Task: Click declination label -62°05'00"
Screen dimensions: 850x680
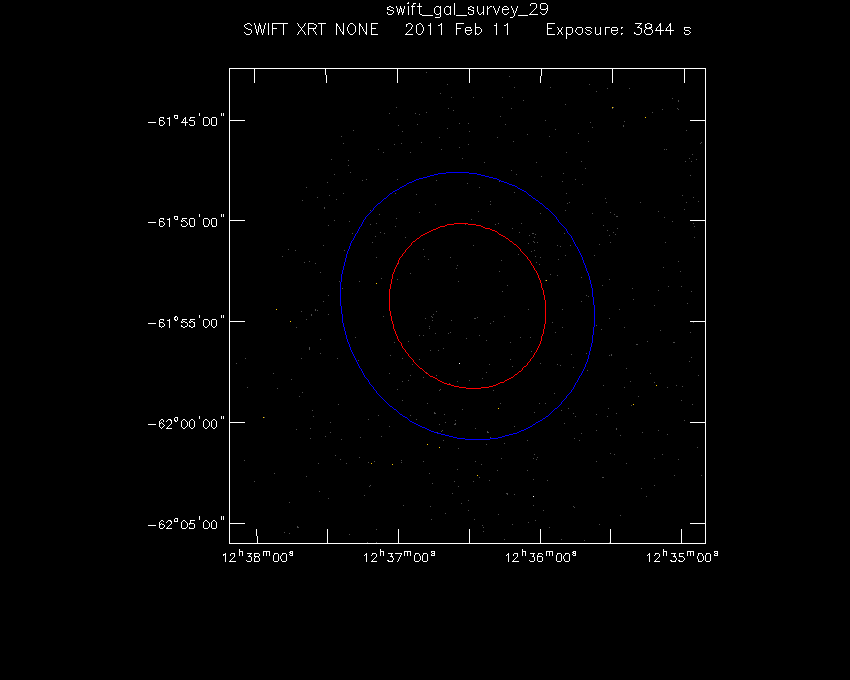Action: point(186,525)
